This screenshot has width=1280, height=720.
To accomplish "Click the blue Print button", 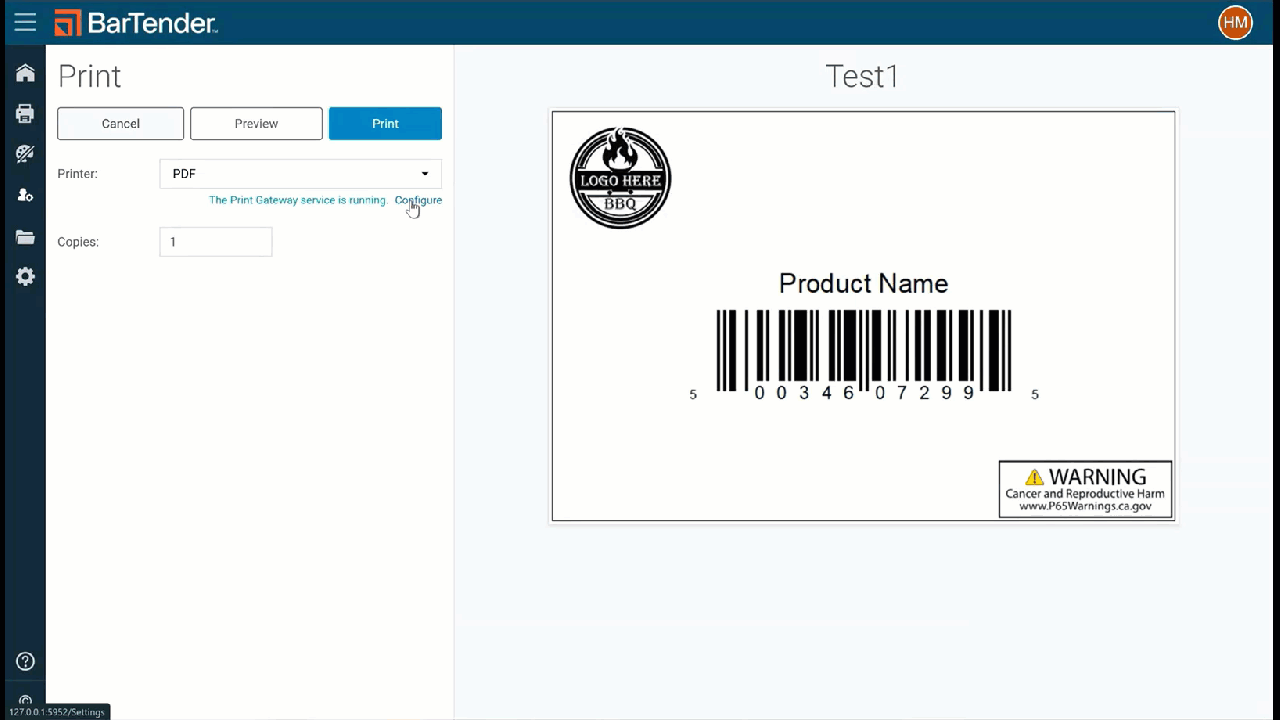I will (x=385, y=124).
